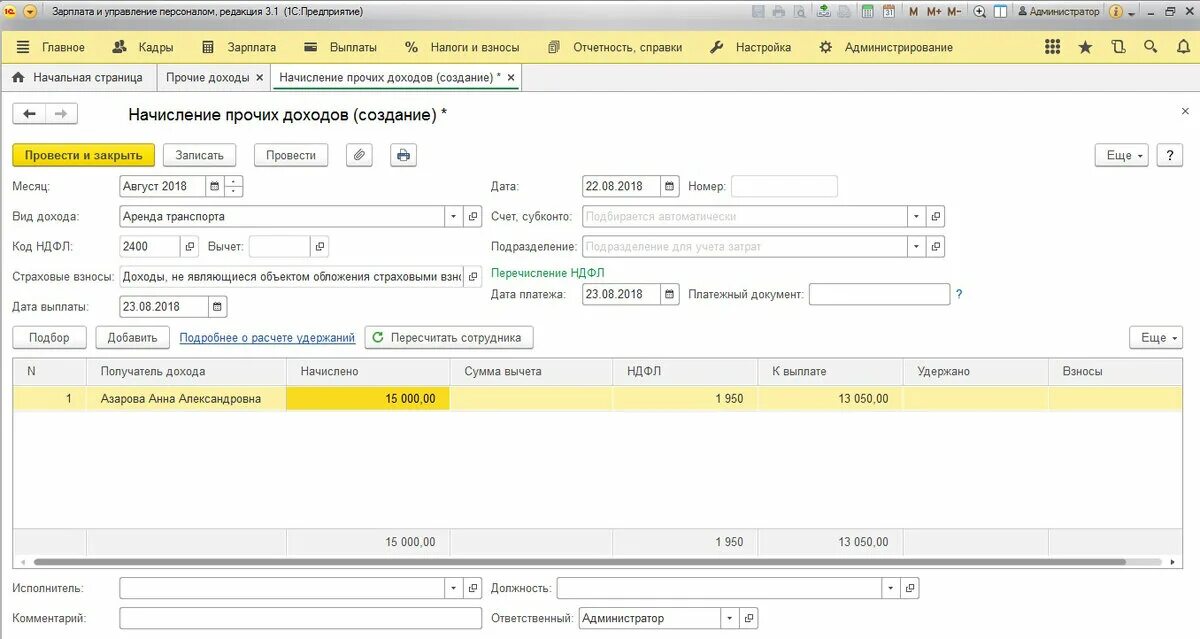The width and height of the screenshot is (1200, 639).
Task: Click the Платежный документ input field
Action: (879, 294)
